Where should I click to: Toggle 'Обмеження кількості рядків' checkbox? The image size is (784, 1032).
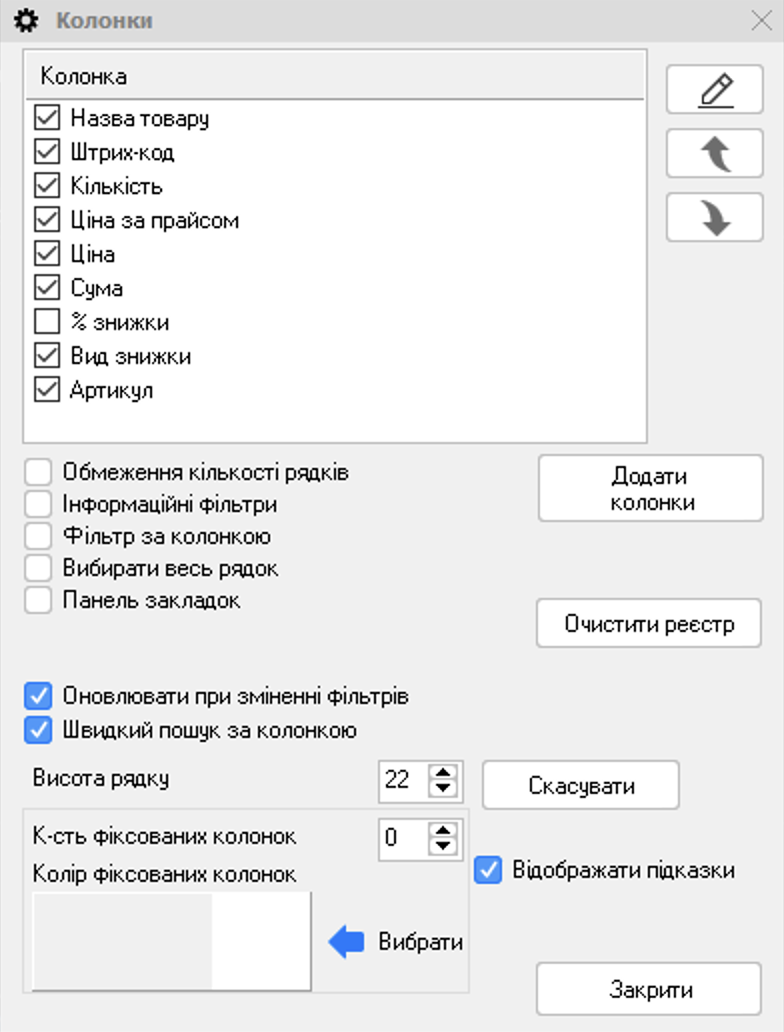click(38, 472)
